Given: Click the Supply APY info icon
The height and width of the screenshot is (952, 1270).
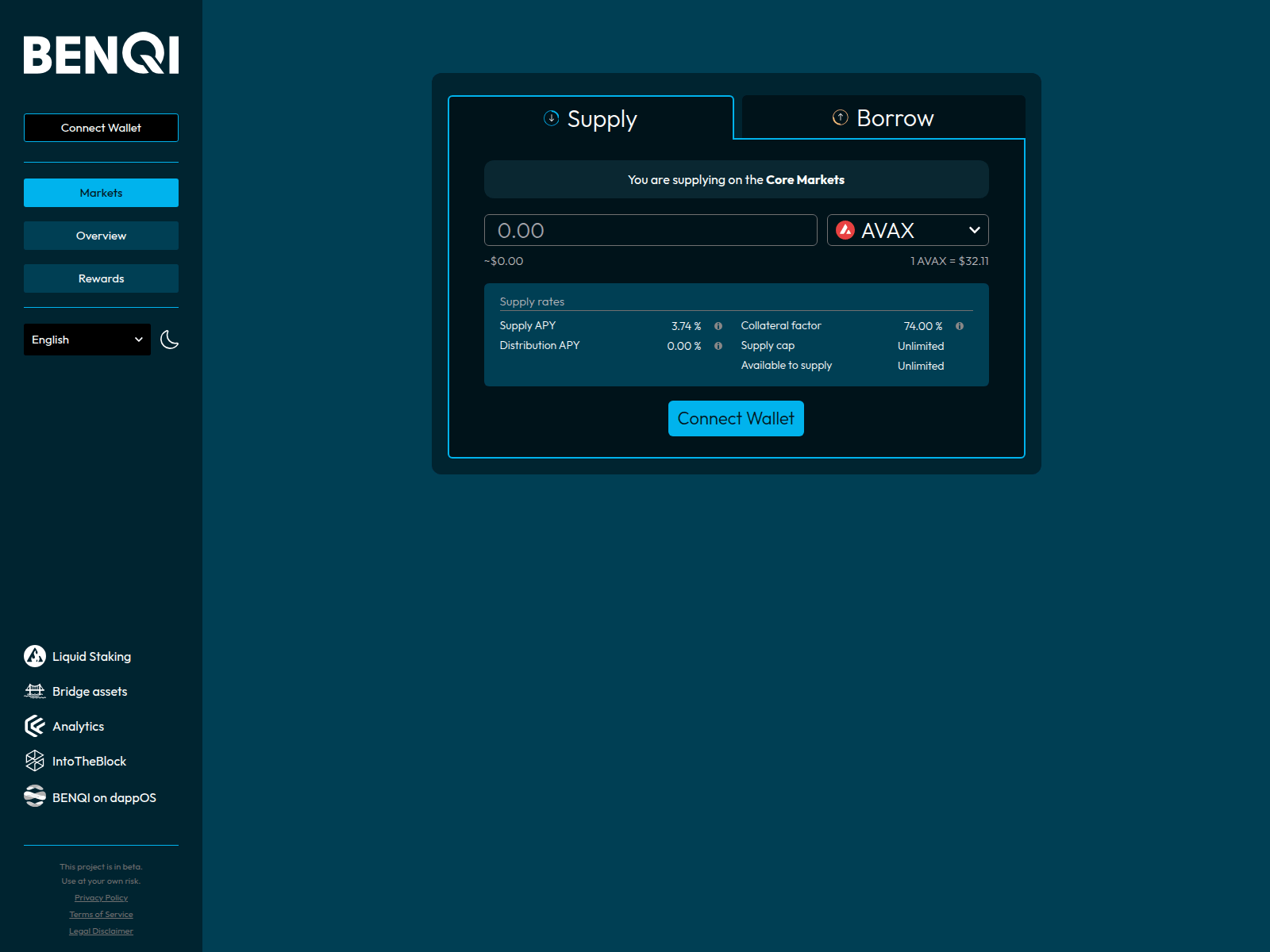Looking at the screenshot, I should coord(718,325).
